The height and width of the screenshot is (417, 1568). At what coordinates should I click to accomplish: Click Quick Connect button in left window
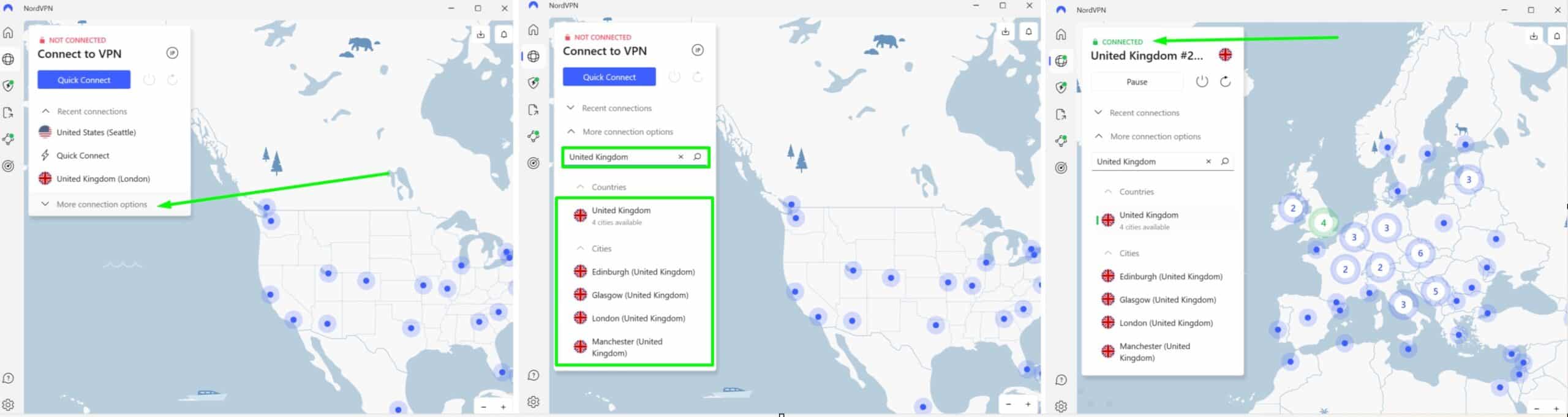84,80
